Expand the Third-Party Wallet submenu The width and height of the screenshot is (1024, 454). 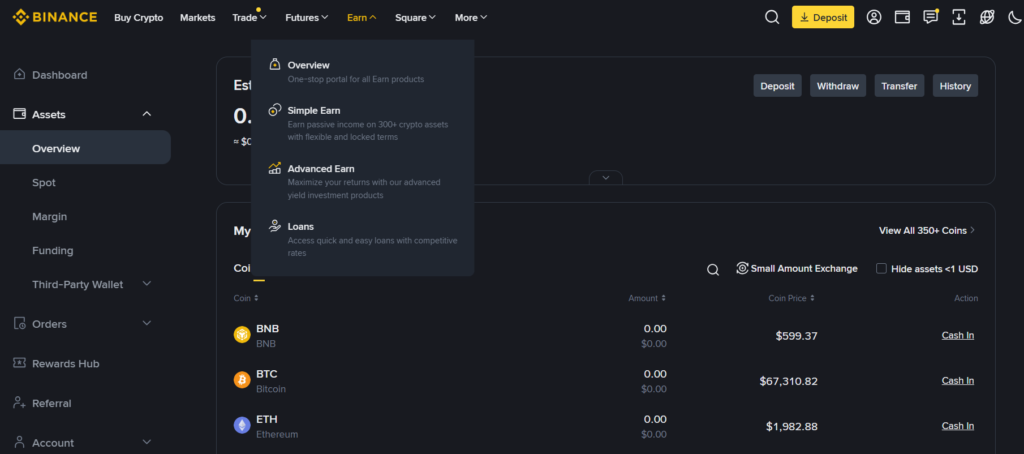pos(147,284)
